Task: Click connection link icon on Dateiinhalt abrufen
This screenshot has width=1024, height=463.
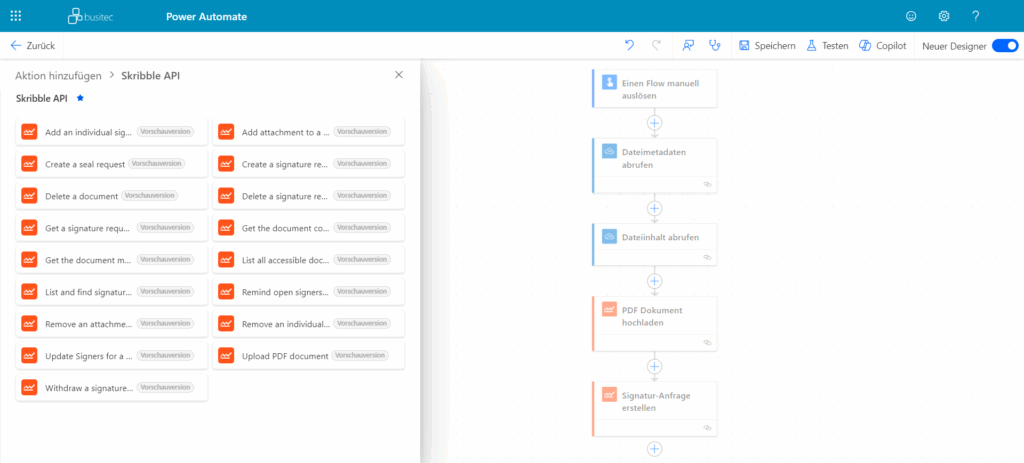Action: point(707,257)
